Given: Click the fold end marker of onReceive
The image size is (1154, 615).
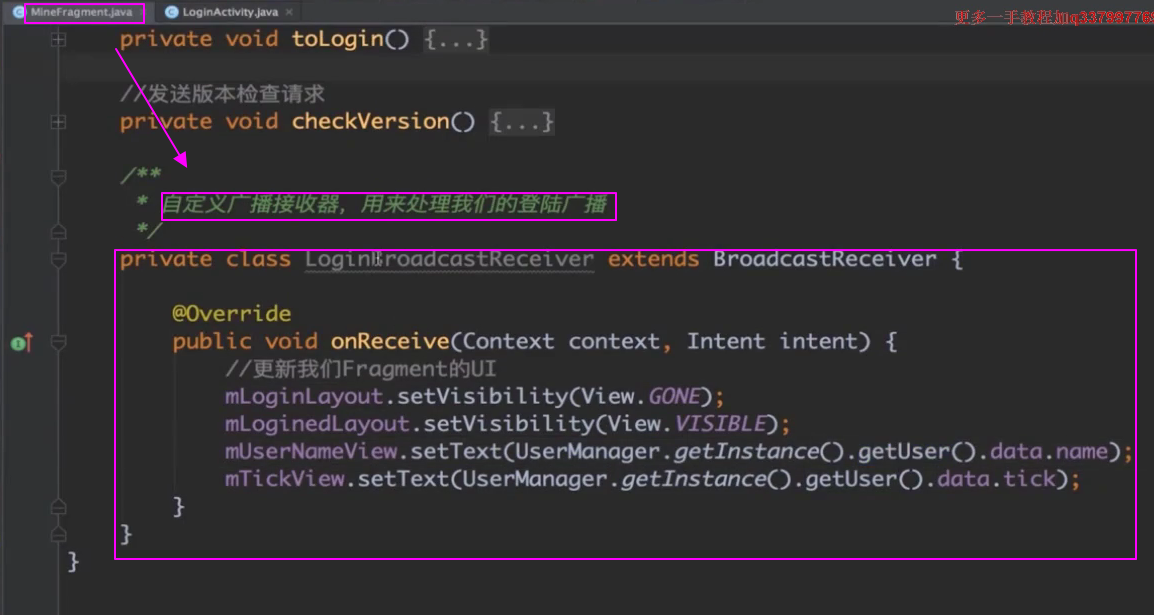Looking at the screenshot, I should (x=58, y=507).
